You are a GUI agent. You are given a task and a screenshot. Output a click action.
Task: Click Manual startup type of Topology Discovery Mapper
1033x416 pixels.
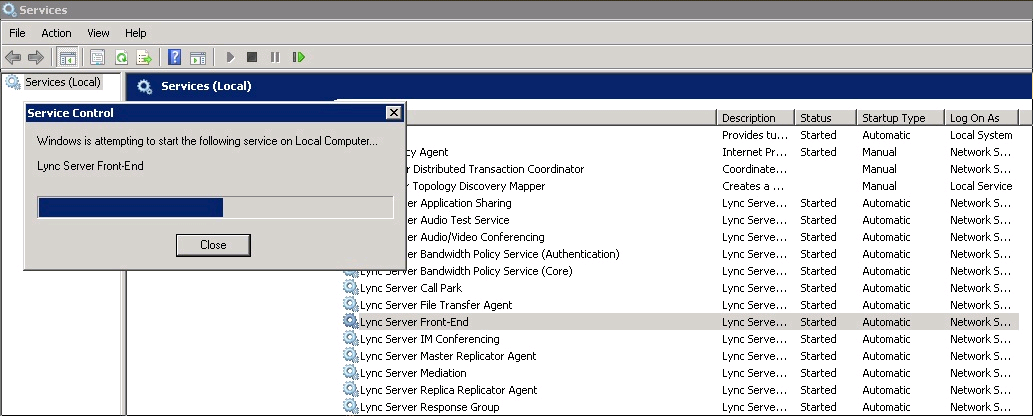pos(879,187)
